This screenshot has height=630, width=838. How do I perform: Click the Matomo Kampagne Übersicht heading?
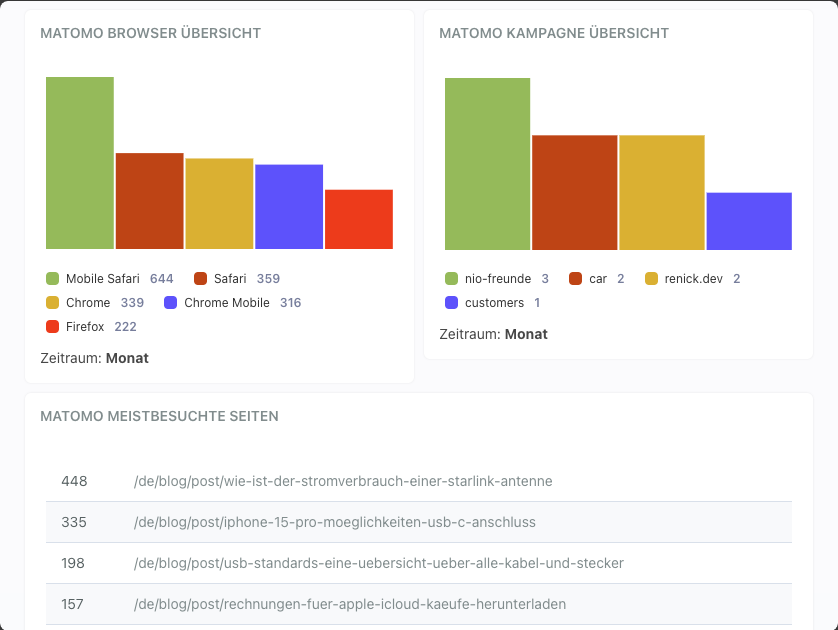point(554,33)
